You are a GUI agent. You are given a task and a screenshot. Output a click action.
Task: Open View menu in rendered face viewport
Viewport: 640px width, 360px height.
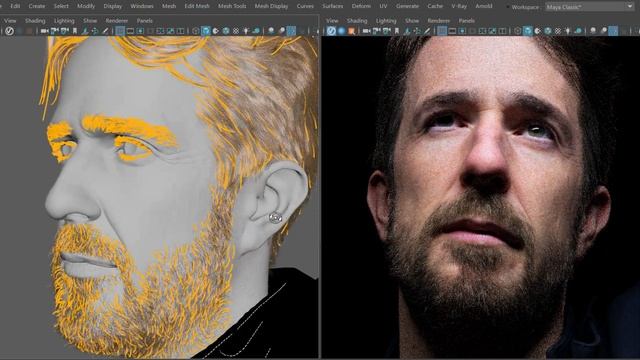332,20
